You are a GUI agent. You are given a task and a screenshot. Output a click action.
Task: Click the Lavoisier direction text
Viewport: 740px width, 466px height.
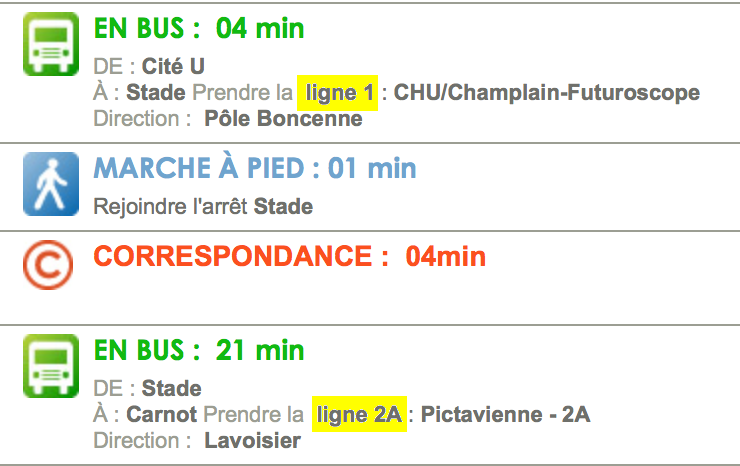point(252,441)
